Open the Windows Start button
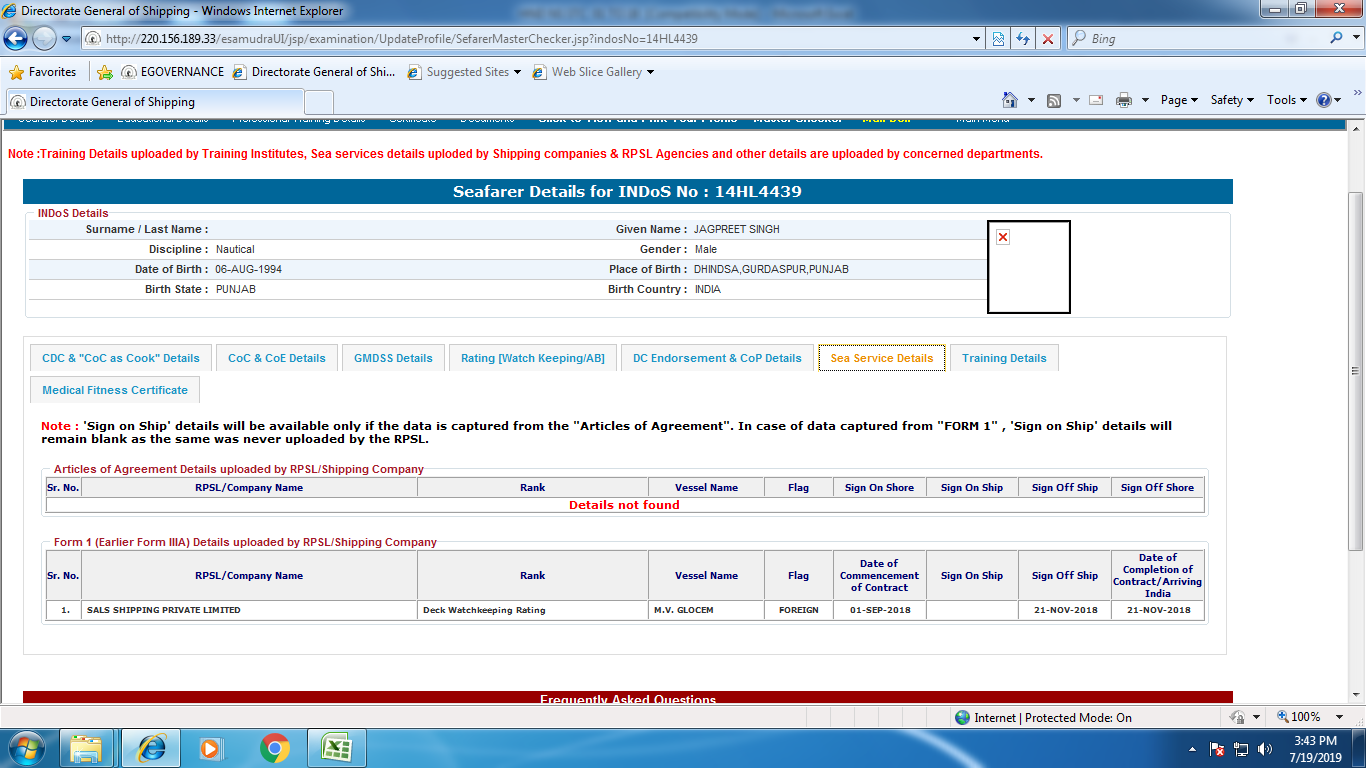Viewport: 1366px width, 768px height. (x=27, y=748)
